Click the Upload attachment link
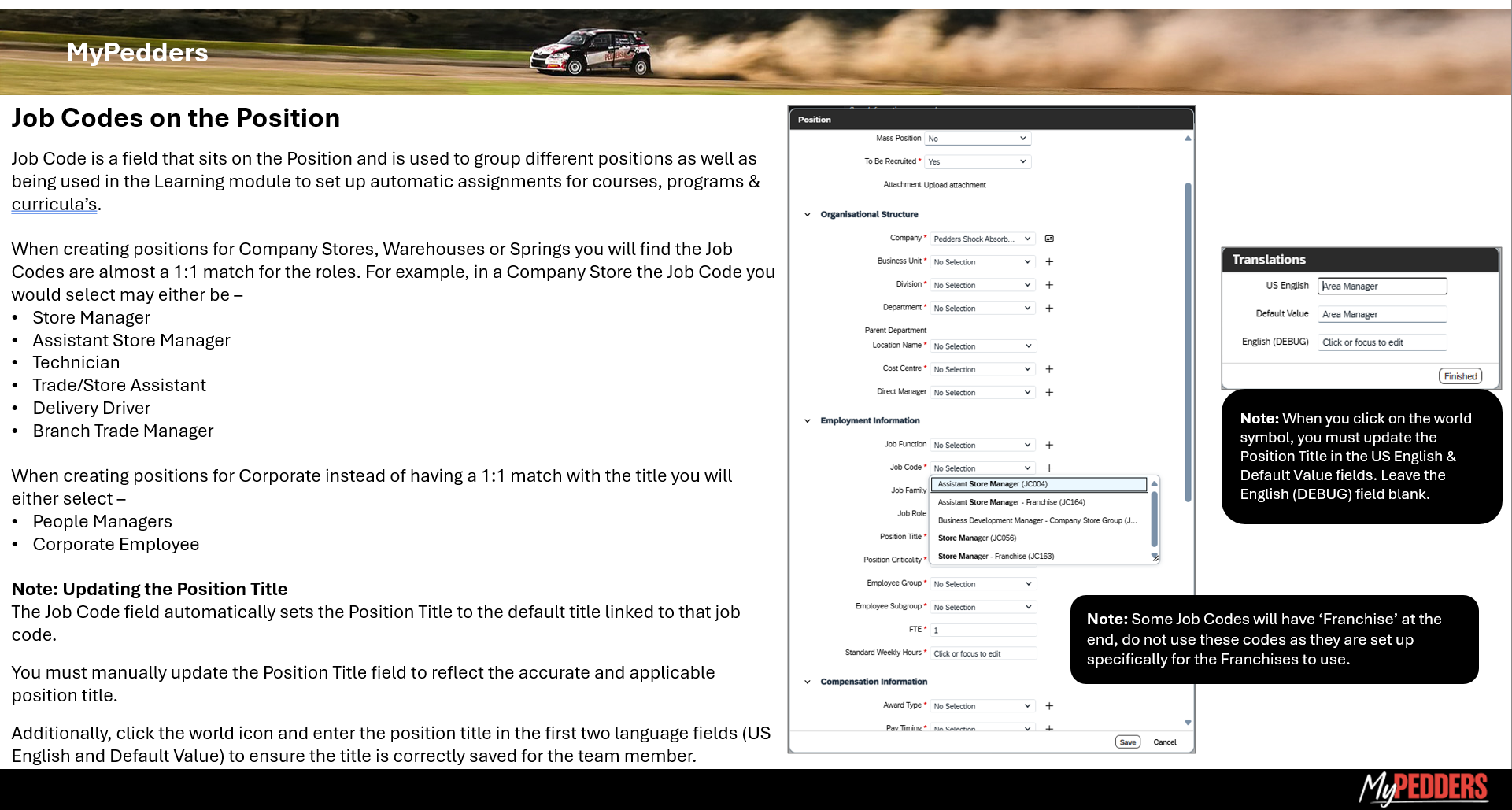This screenshot has width=1512, height=810. point(954,185)
